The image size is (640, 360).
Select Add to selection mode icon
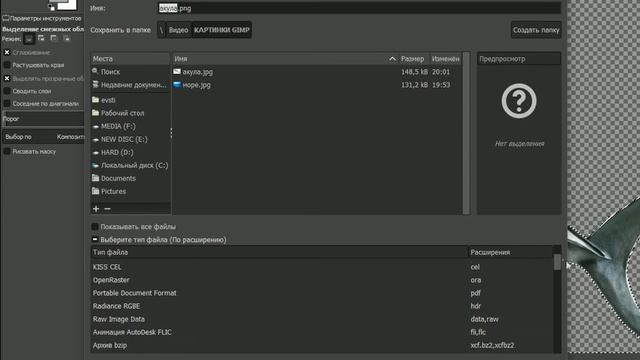[x=41, y=38]
